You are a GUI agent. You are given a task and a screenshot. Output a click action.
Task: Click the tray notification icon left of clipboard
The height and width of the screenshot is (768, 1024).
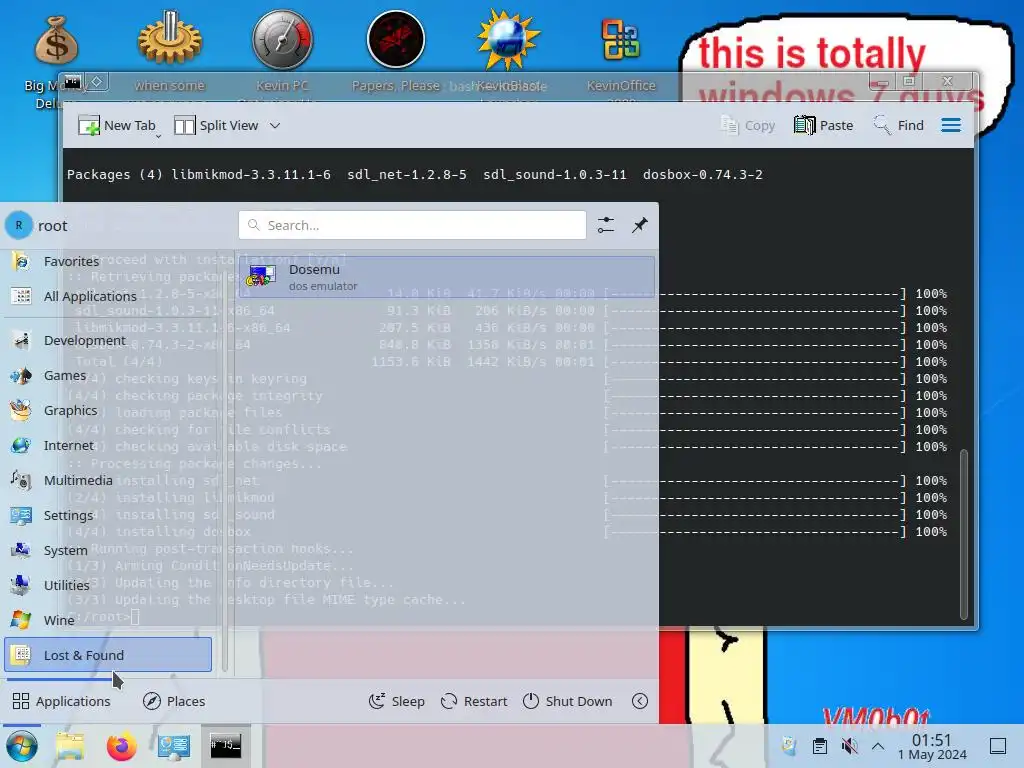click(x=789, y=746)
